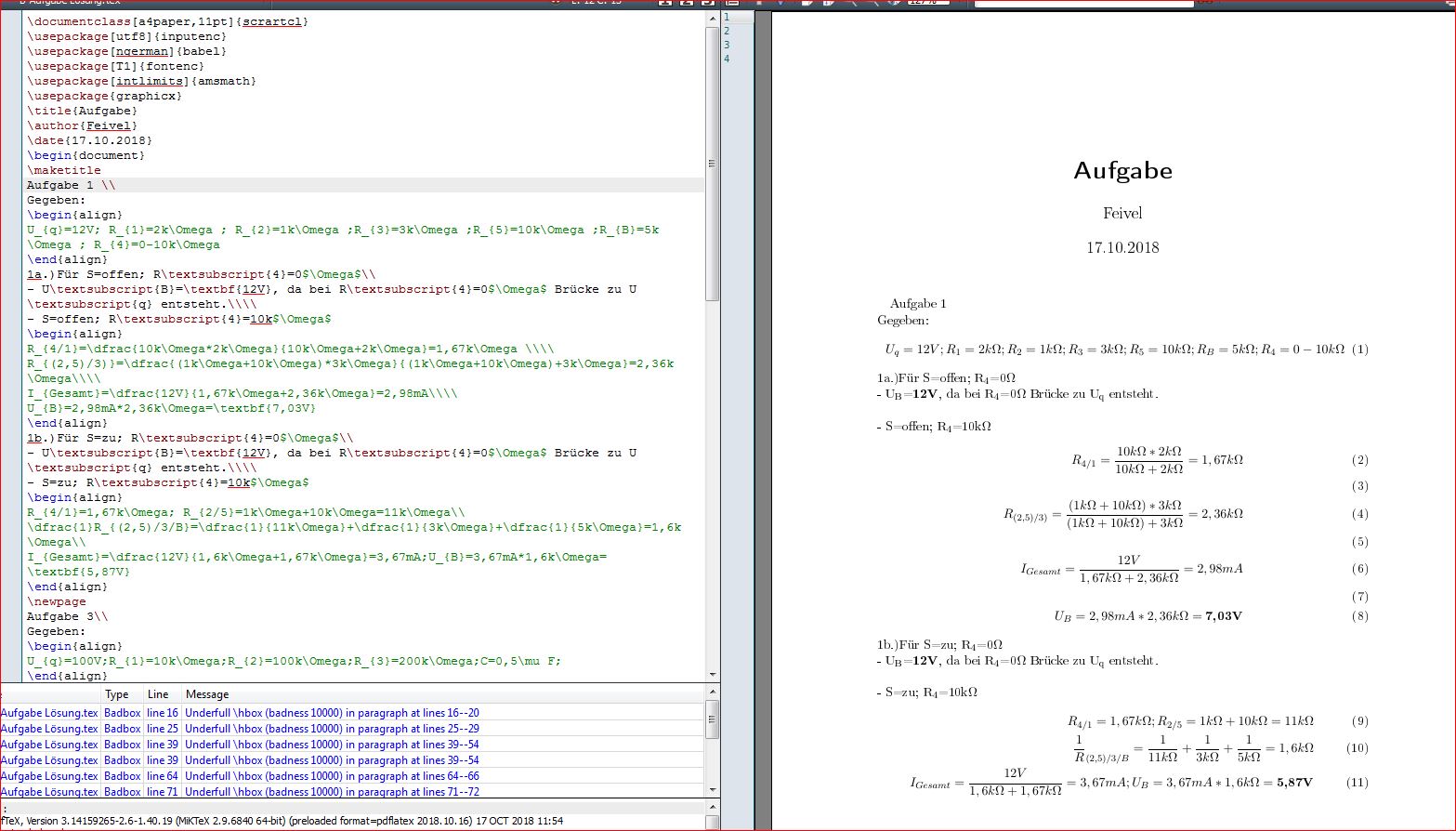Screen dimensions: 1456x831
Task: Open the Underfull hbox message for lines 16--20
Action: click(332, 713)
